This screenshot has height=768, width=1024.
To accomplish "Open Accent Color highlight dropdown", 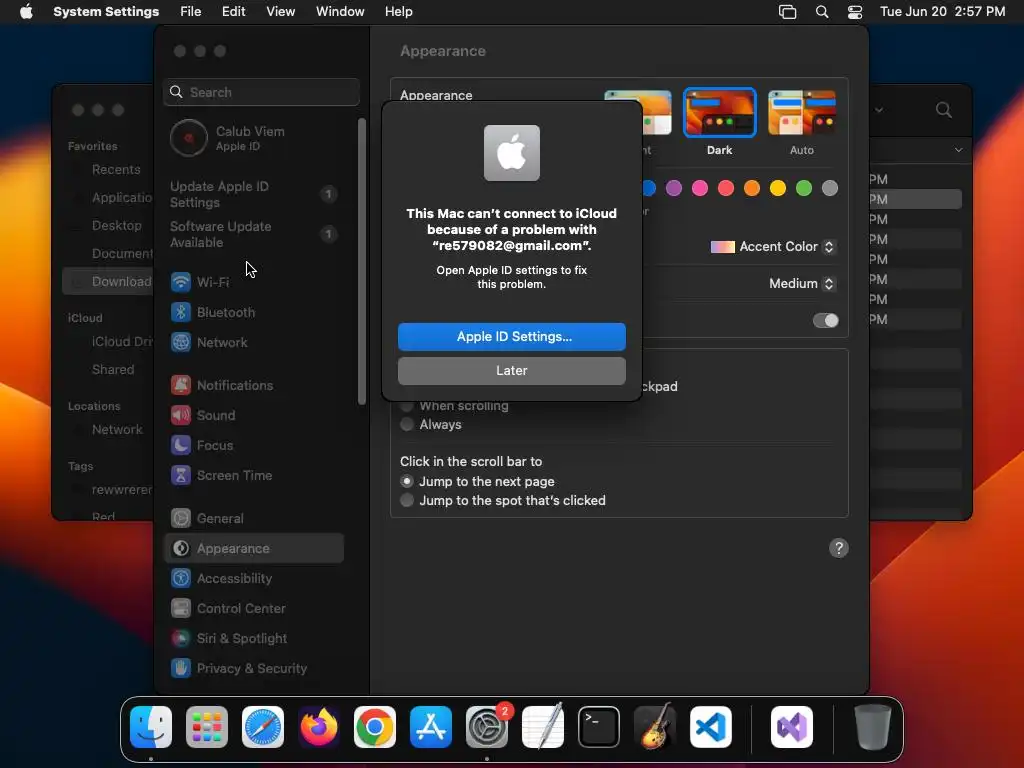I will [x=773, y=247].
